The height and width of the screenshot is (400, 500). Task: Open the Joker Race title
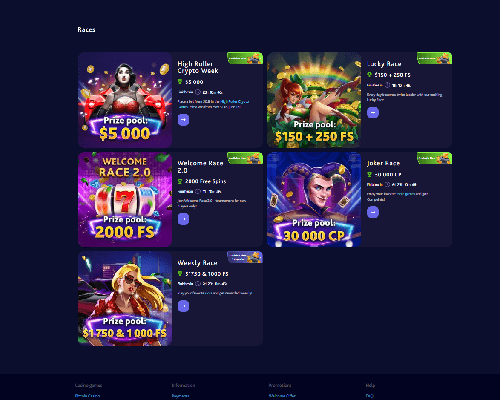383,163
